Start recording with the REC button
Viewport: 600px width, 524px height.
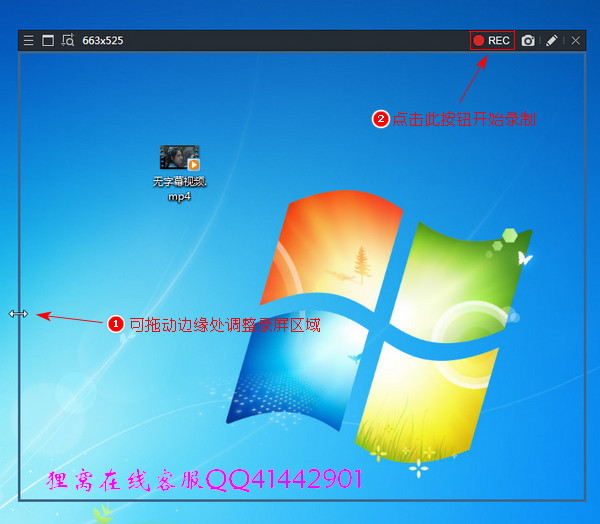coord(492,40)
